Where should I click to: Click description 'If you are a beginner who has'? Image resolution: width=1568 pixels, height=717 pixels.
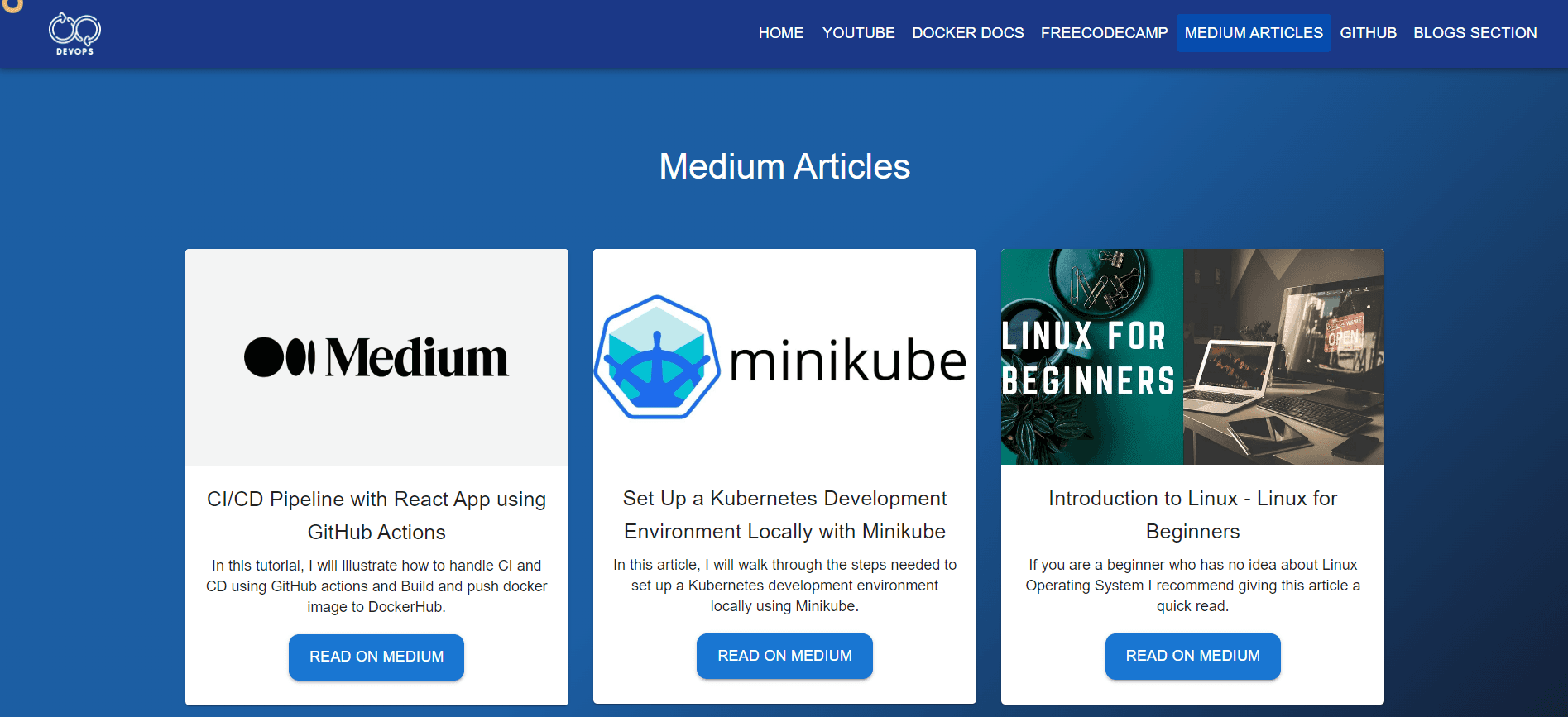coord(1192,586)
